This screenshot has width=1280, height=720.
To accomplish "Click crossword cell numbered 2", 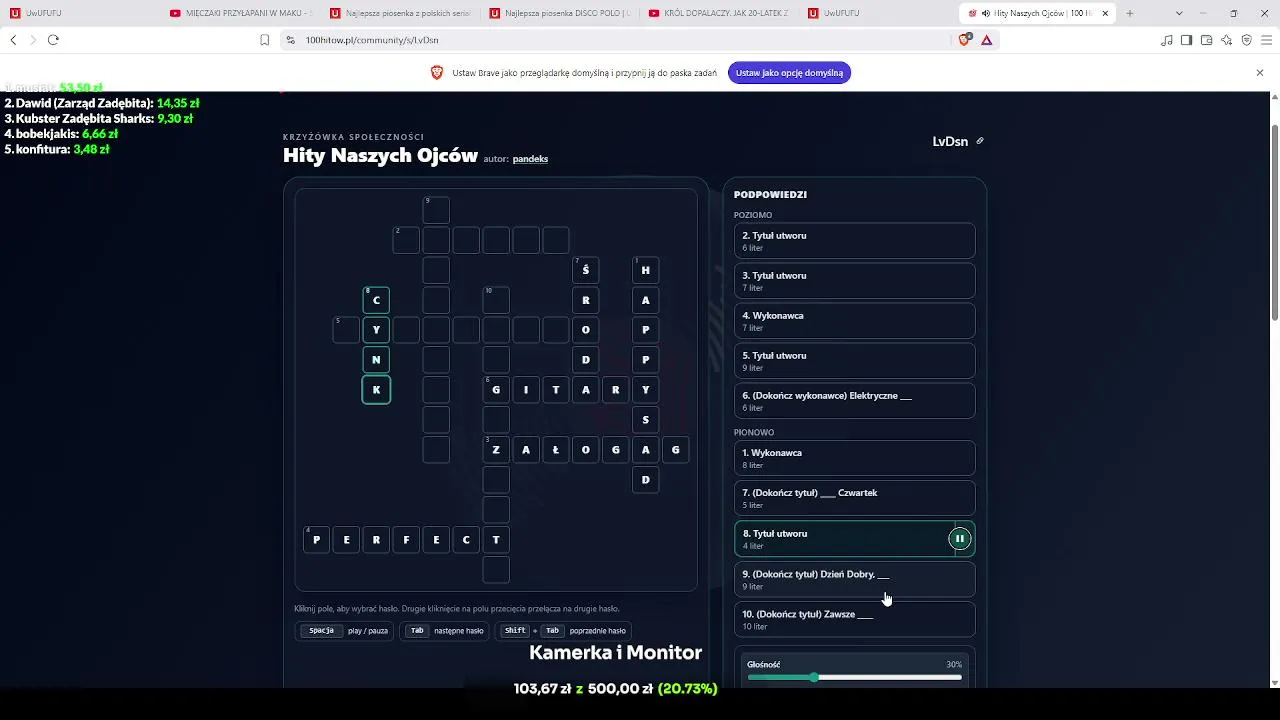I will (x=406, y=240).
